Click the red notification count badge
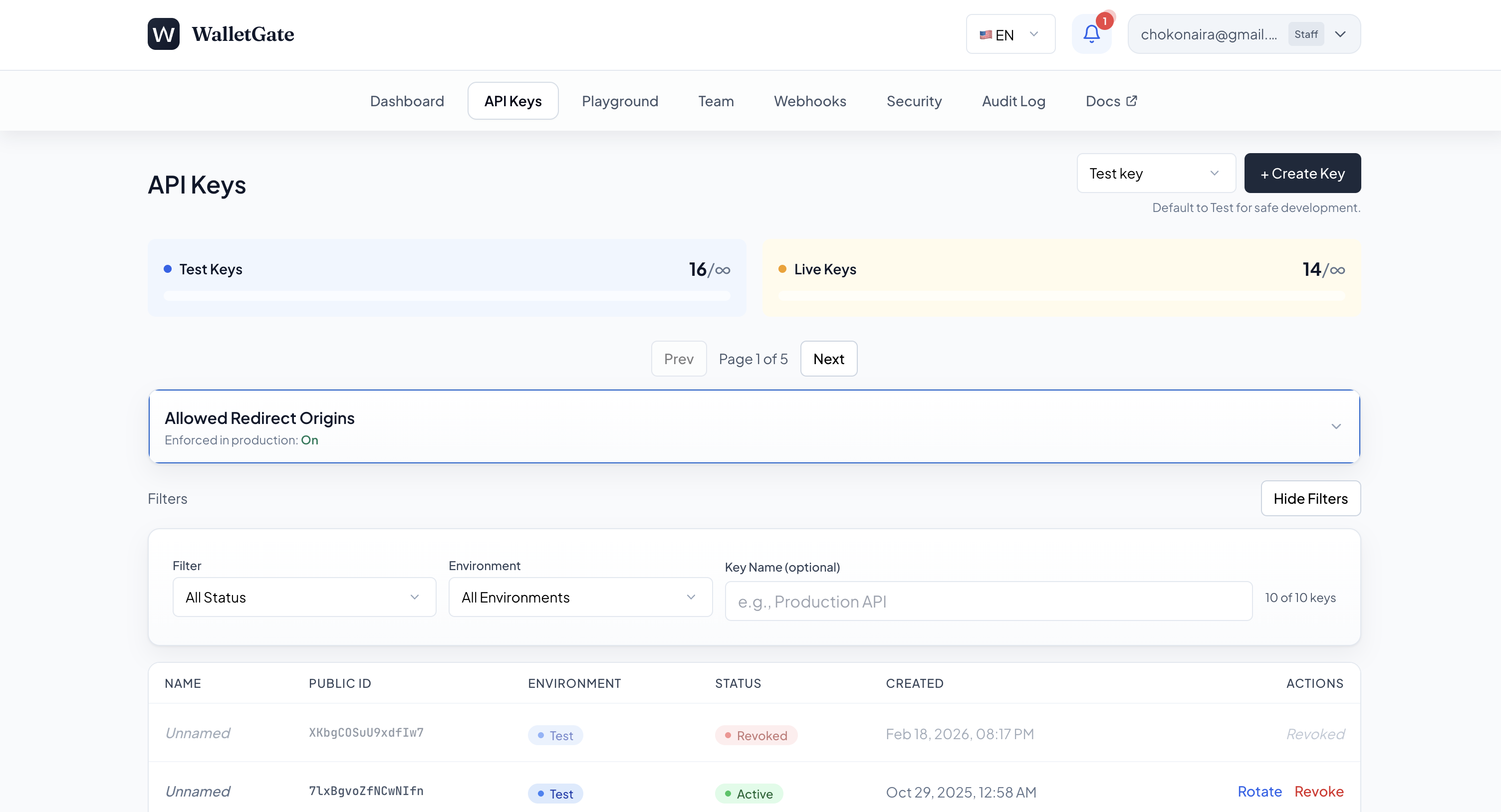The image size is (1501, 812). coord(1104,21)
